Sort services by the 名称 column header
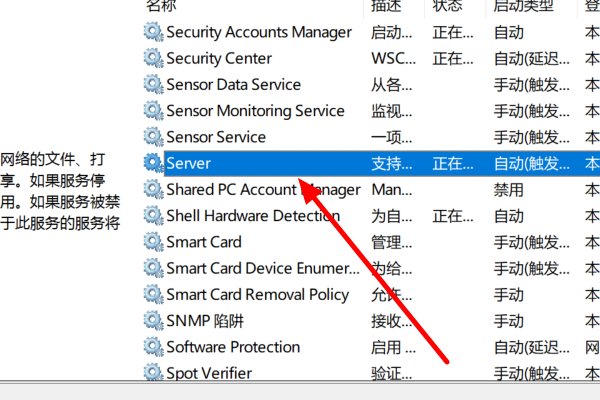The image size is (600, 400). pos(160,6)
